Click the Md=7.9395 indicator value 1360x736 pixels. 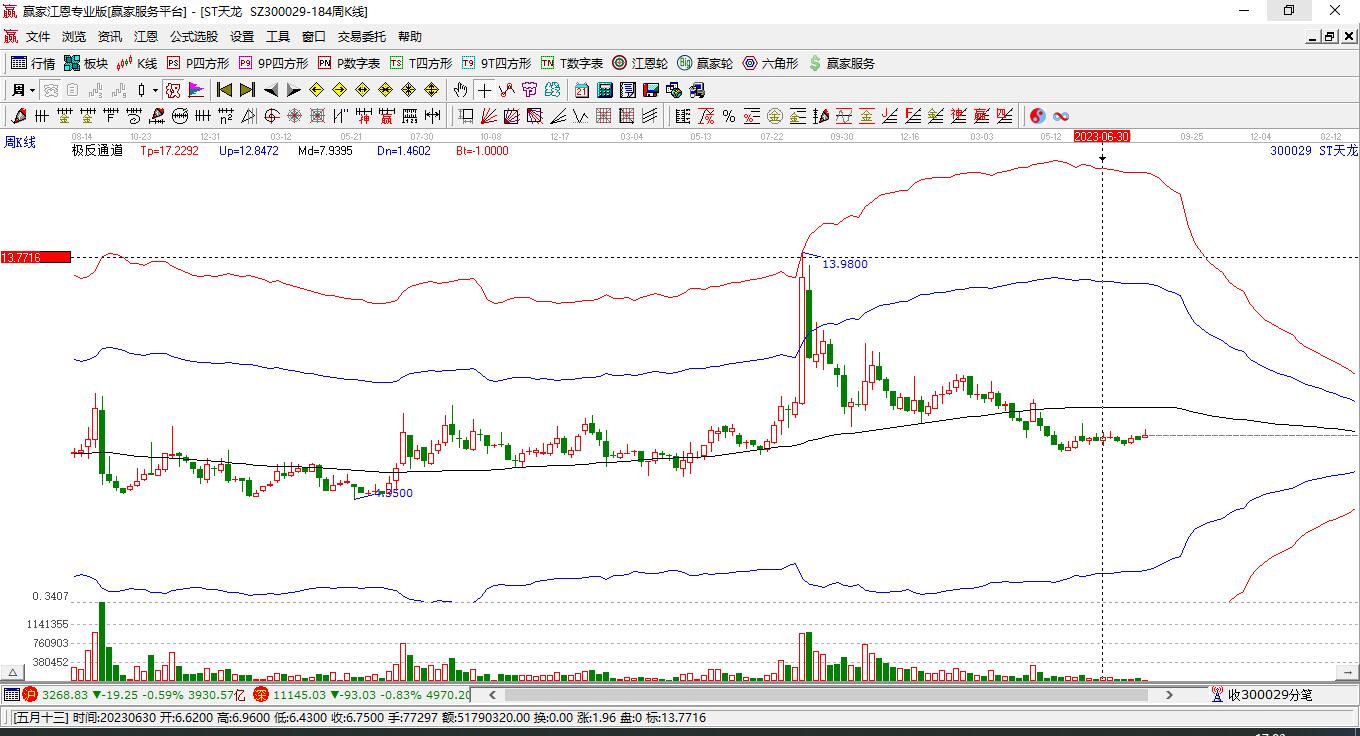pyautogui.click(x=325, y=151)
